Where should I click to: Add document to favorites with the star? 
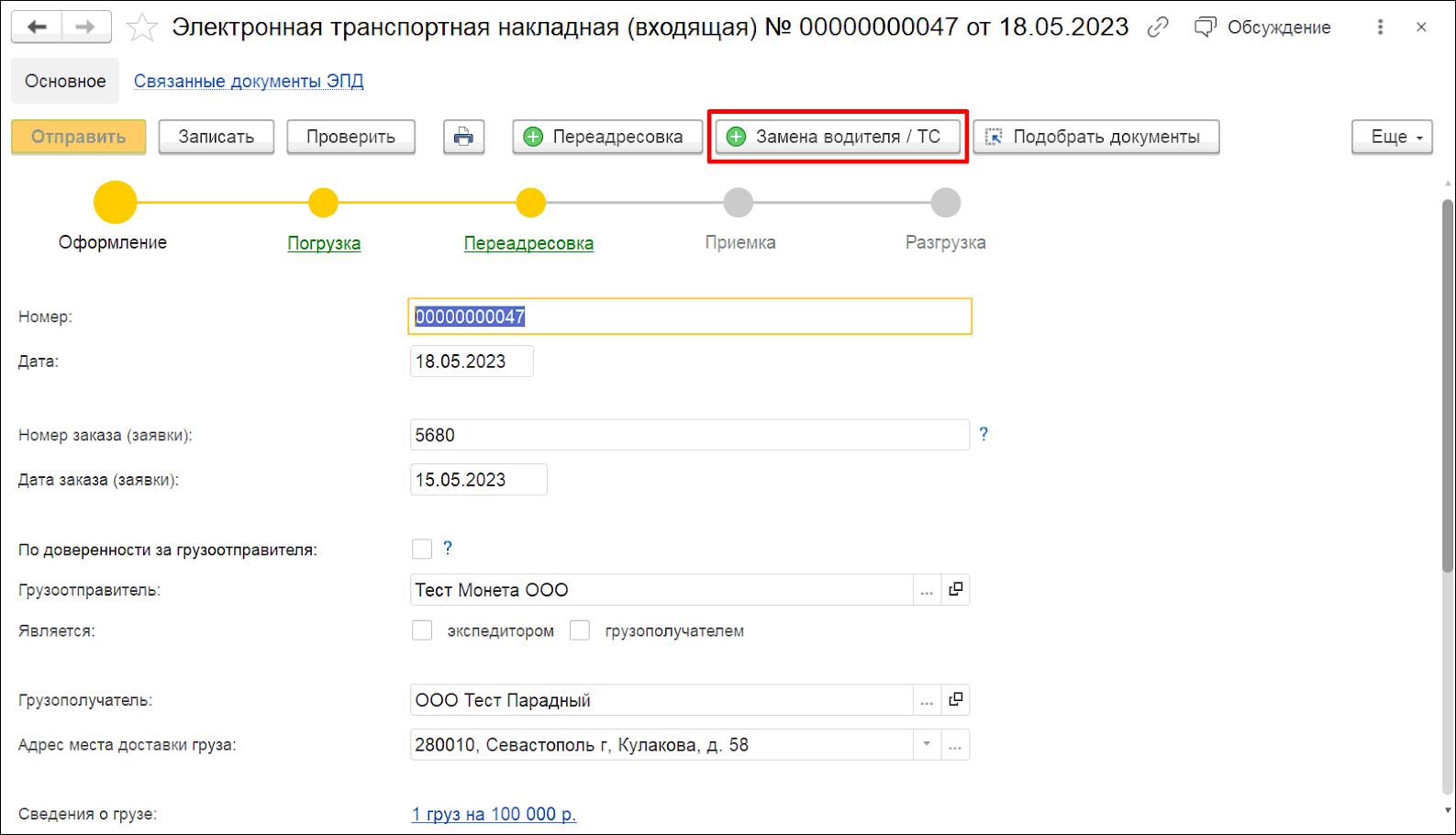pos(141,28)
